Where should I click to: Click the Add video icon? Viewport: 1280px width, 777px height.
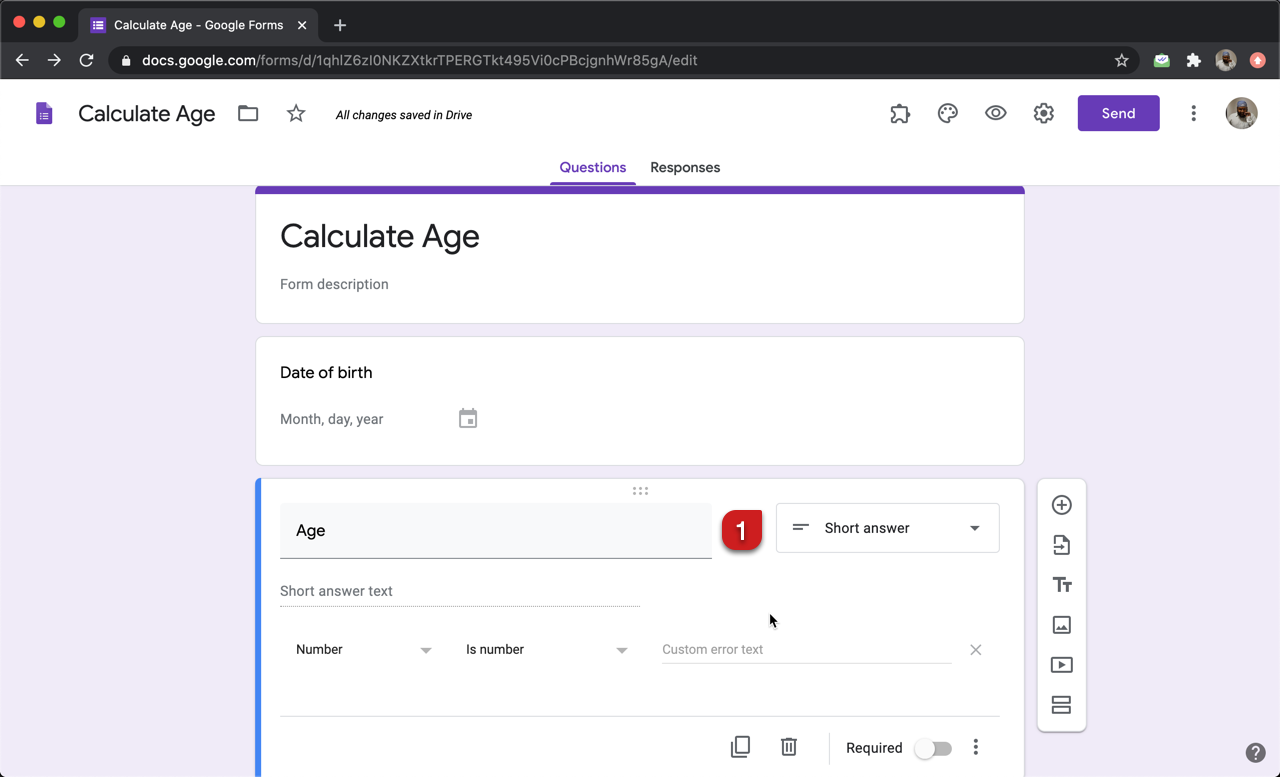coord(1061,665)
